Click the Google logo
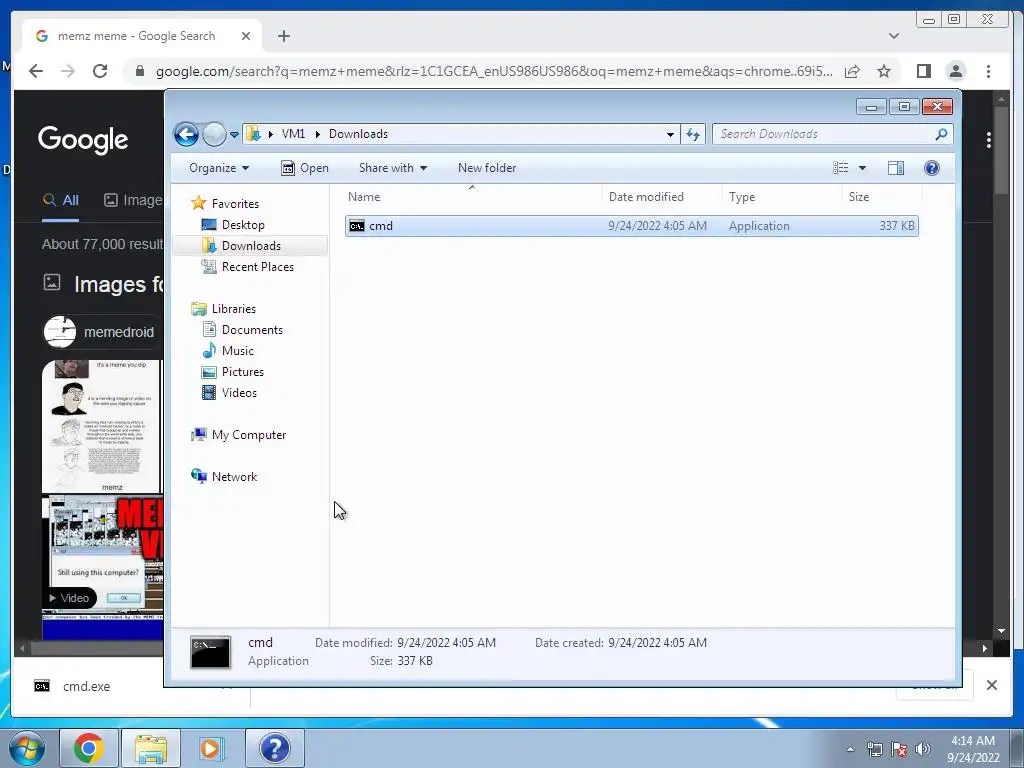The image size is (1024, 768). pyautogui.click(x=83, y=140)
